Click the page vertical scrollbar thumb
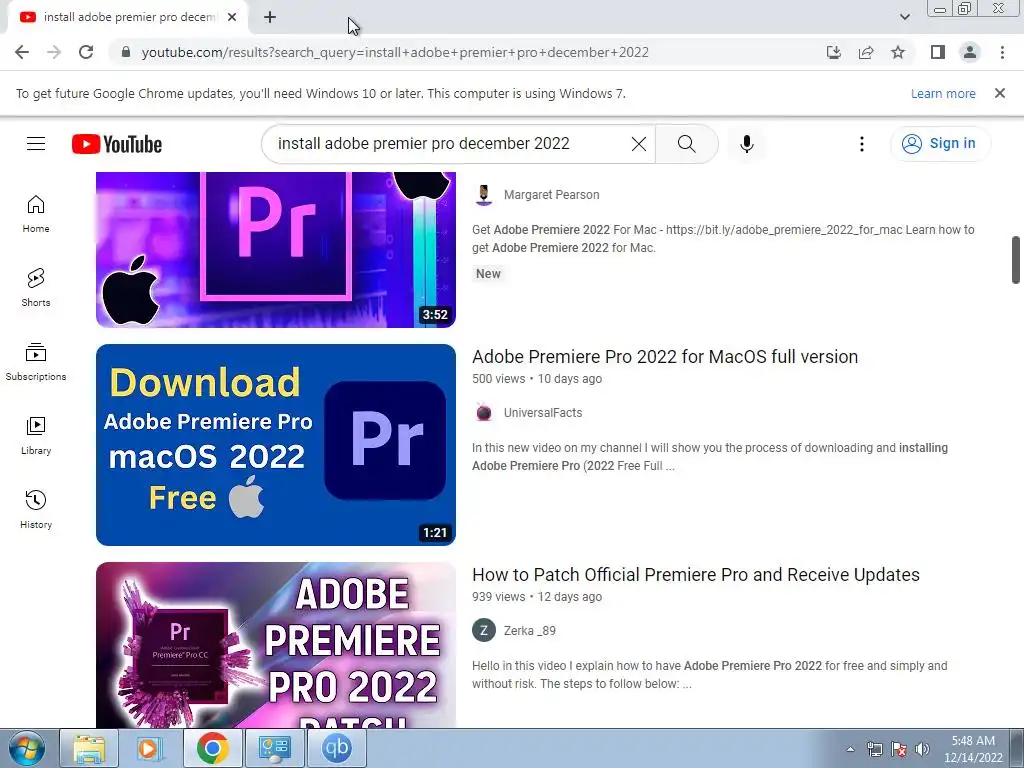Screen dimensions: 1024x768 [x=1016, y=260]
